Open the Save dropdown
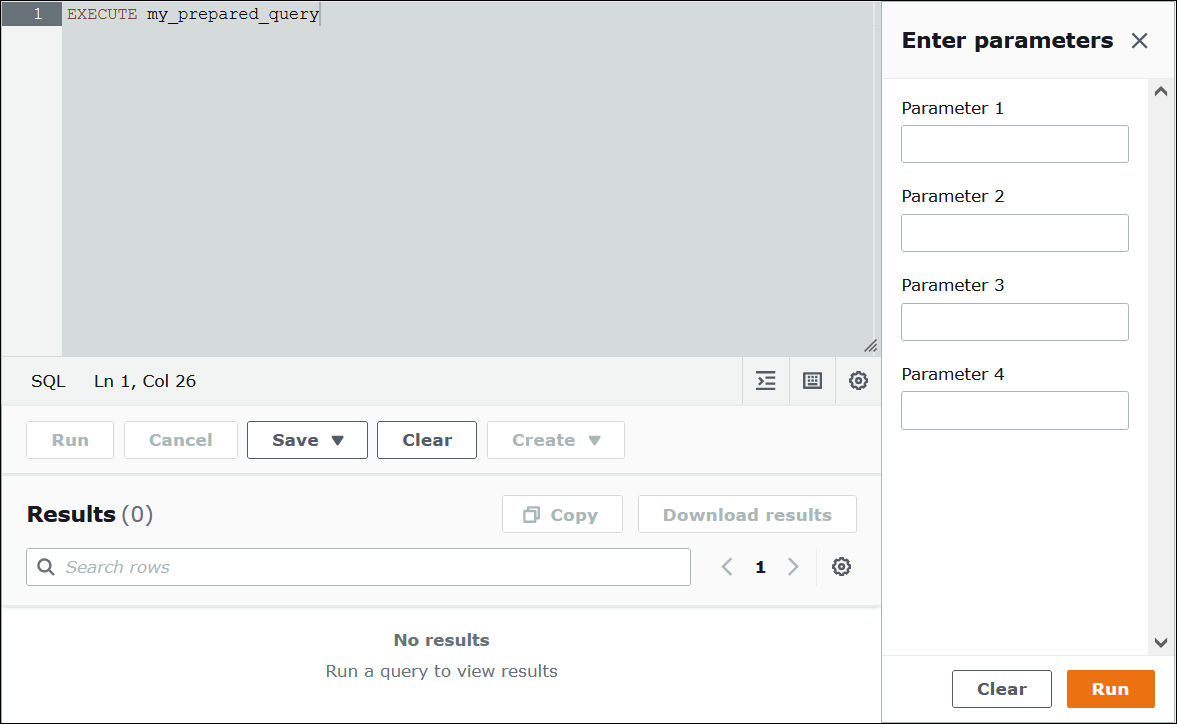1177x724 pixels. point(307,440)
